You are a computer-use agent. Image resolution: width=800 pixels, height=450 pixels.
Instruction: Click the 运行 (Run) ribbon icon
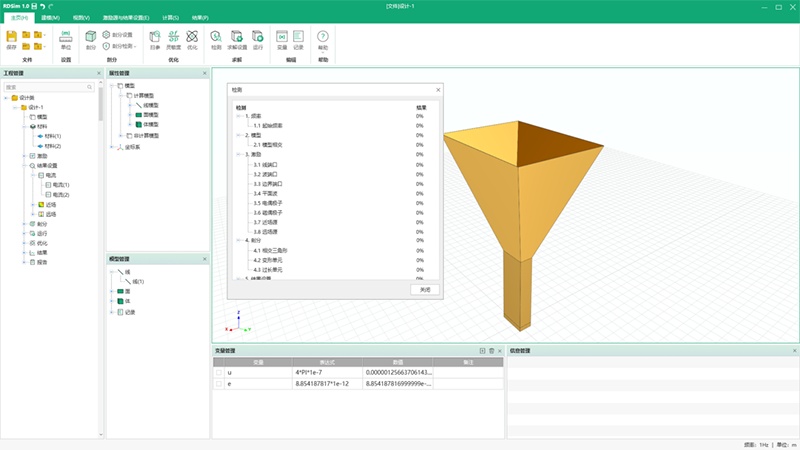tap(258, 38)
